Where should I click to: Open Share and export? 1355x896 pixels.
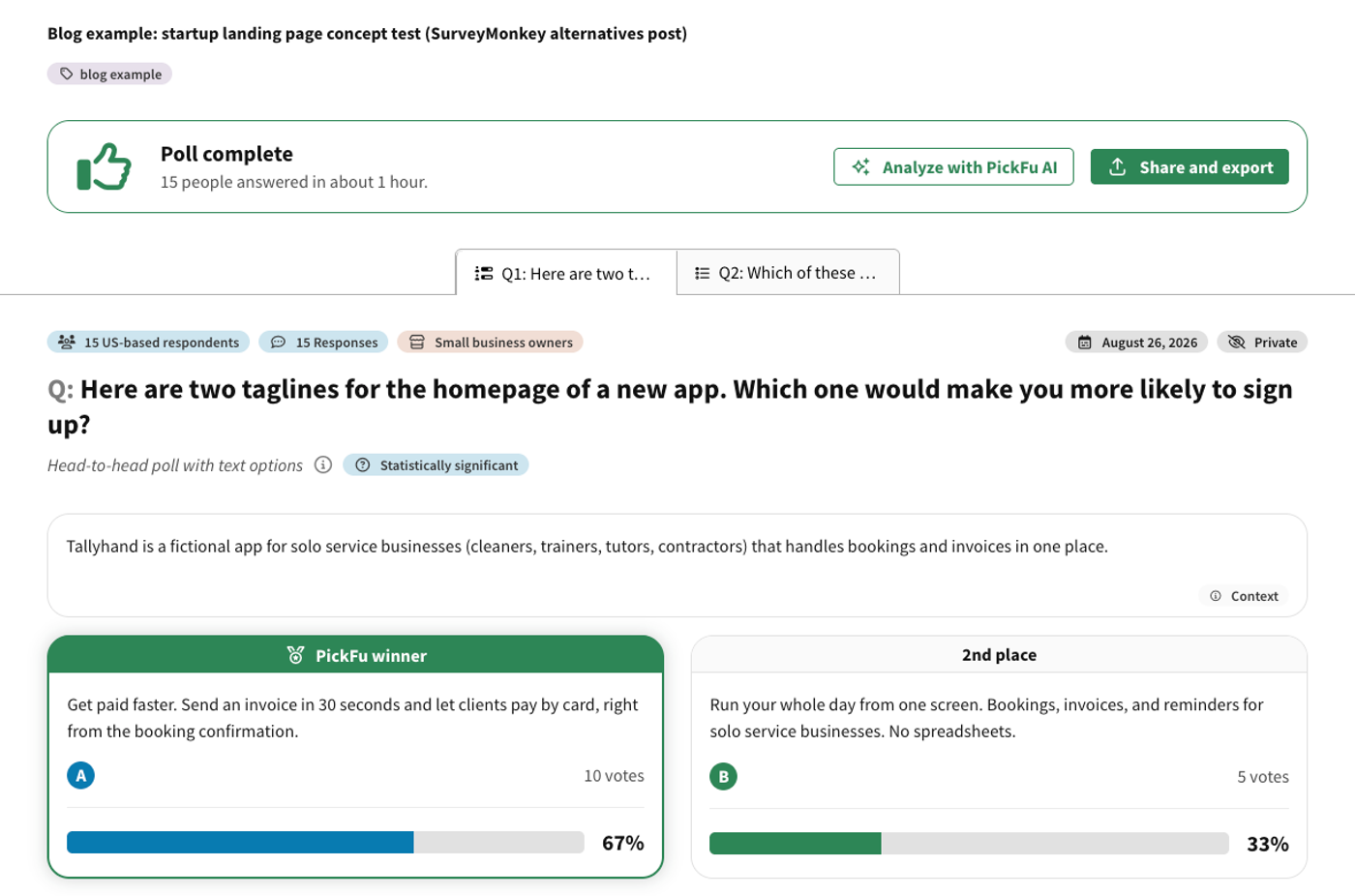click(1189, 166)
